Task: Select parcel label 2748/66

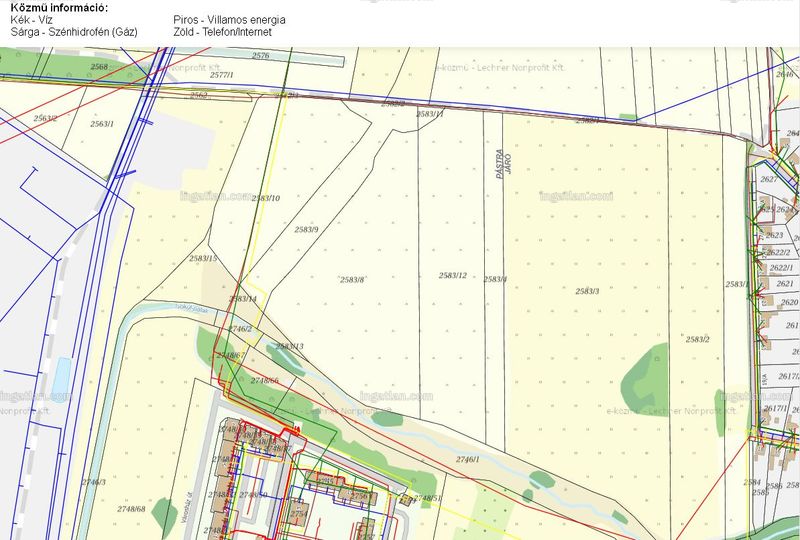Action: pyautogui.click(x=264, y=381)
